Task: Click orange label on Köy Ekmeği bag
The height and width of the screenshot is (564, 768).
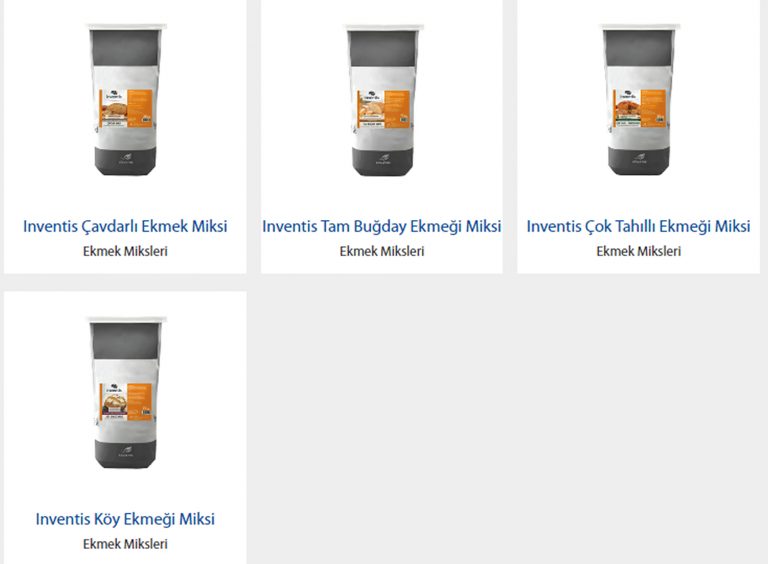Action: (126, 401)
